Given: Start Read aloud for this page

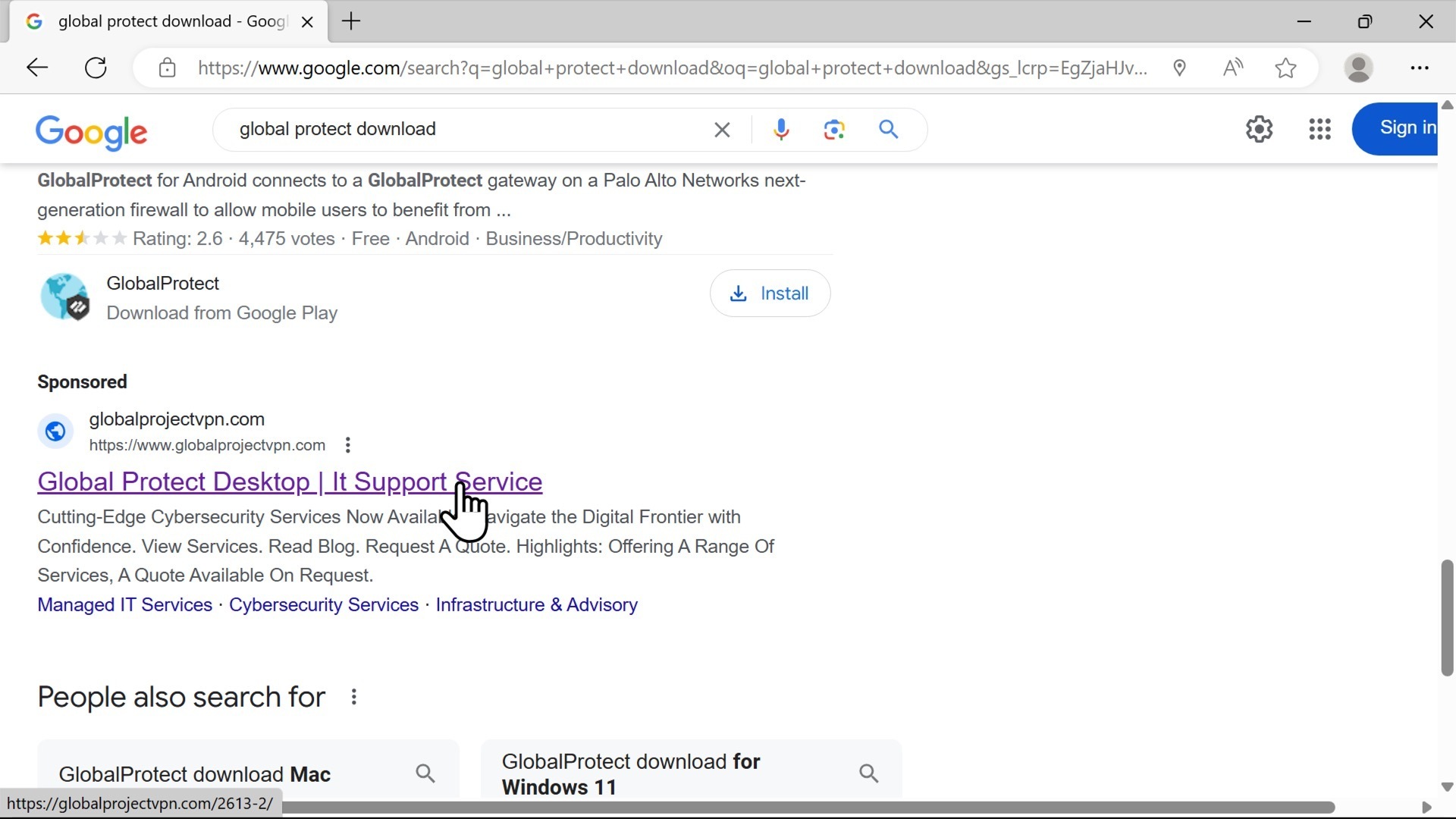Looking at the screenshot, I should click(x=1233, y=67).
